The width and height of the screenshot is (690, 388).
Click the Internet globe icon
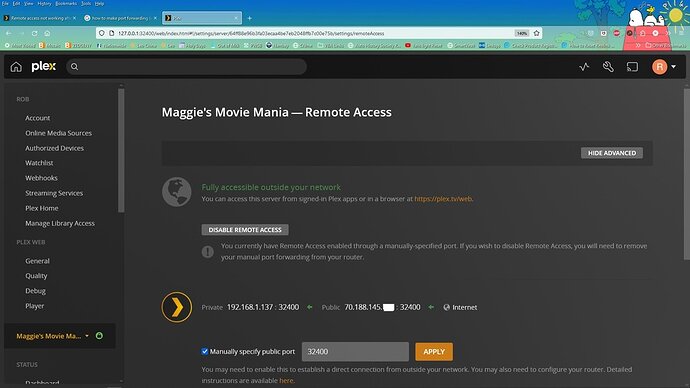[x=447, y=307]
